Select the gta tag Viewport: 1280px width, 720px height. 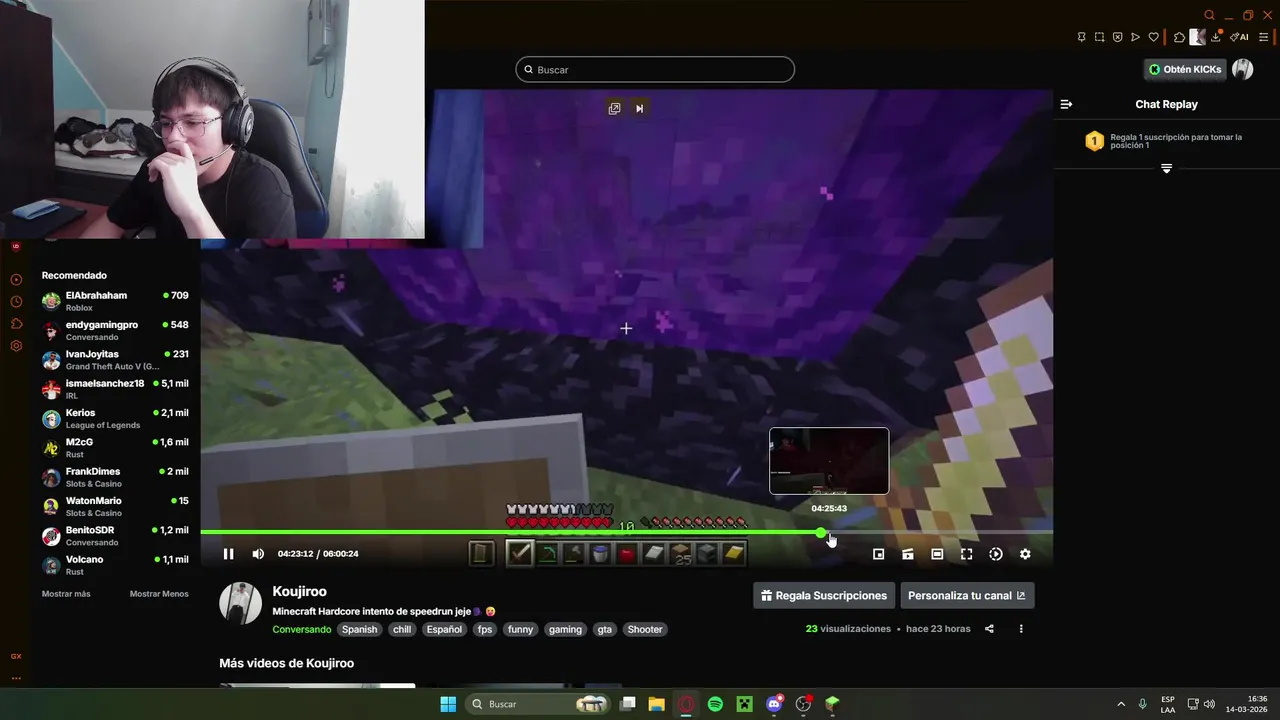point(604,629)
